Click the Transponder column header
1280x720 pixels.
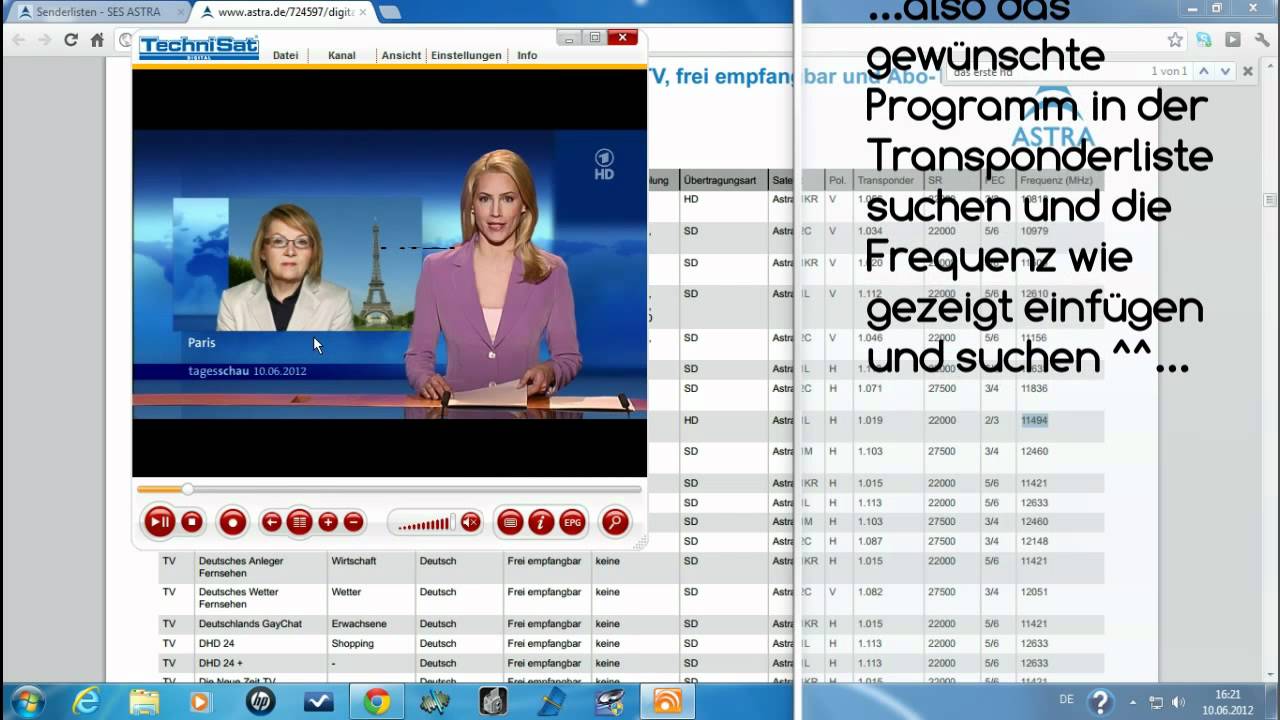pyautogui.click(x=885, y=180)
